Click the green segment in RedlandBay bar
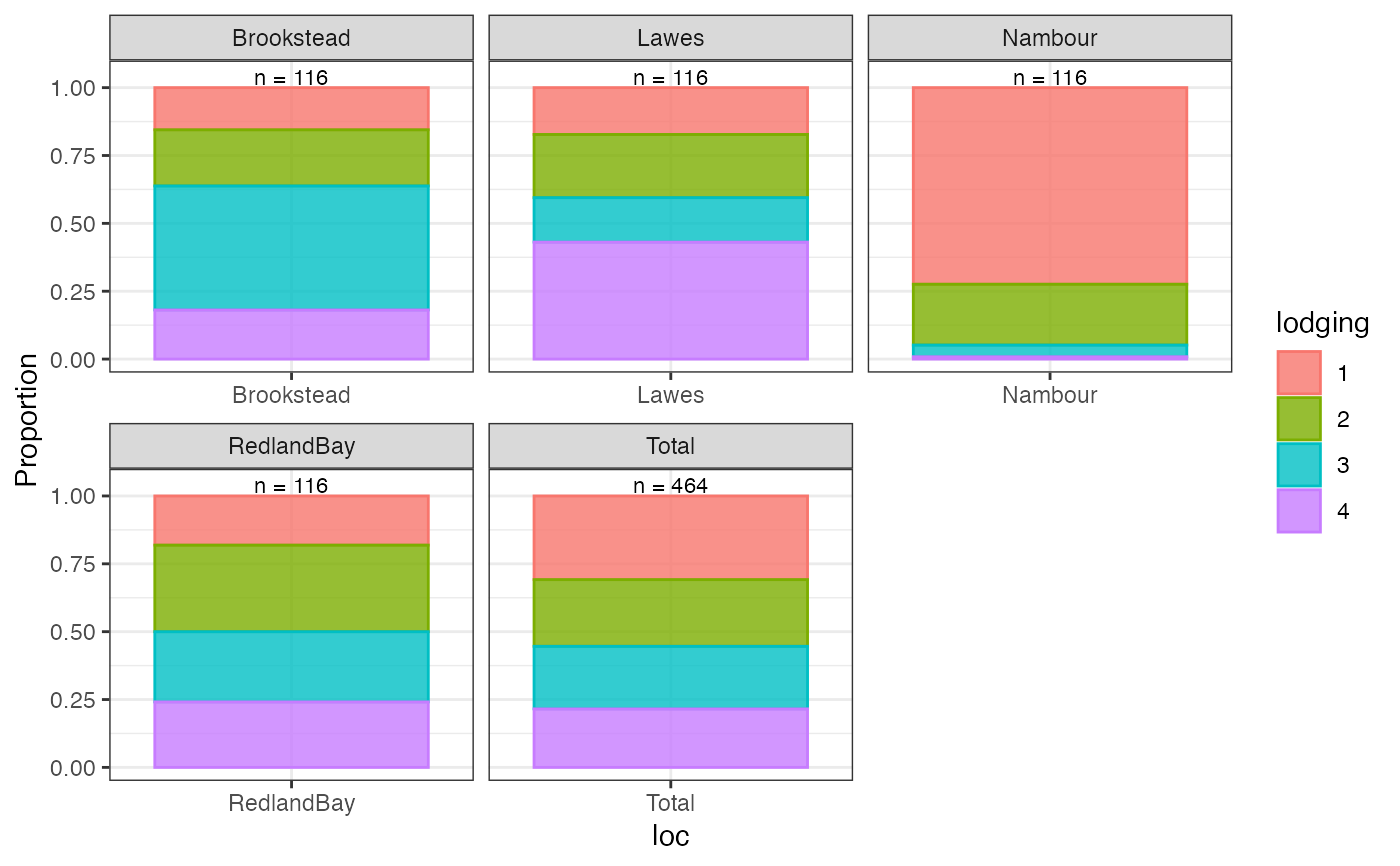1400x866 pixels. point(291,588)
